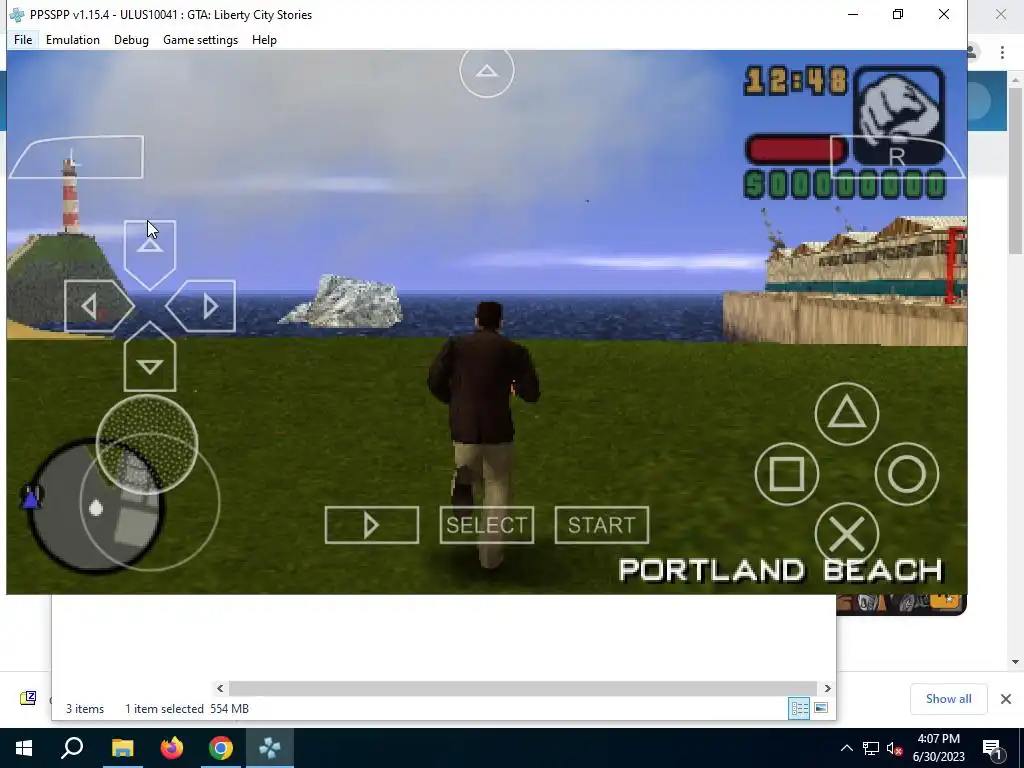Click Explorer horizontal scrollbar left arrow
This screenshot has width=1024, height=768.
pyautogui.click(x=220, y=688)
